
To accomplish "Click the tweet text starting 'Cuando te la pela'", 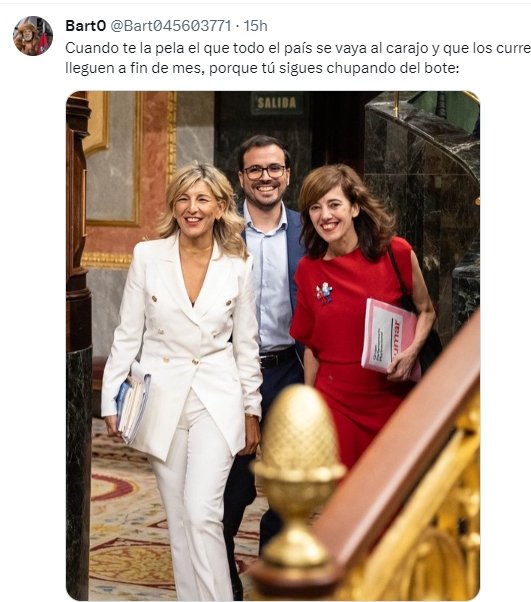I will tap(298, 58).
